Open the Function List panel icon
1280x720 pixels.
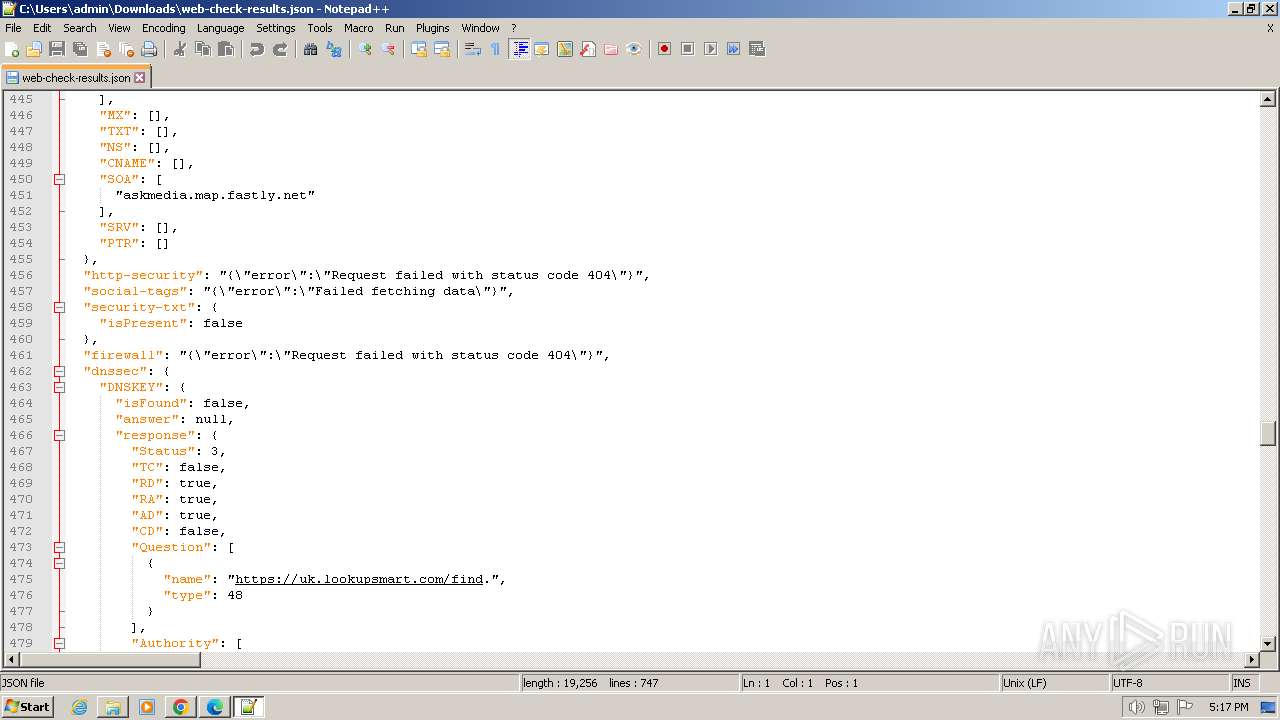pyautogui.click(x=588, y=49)
